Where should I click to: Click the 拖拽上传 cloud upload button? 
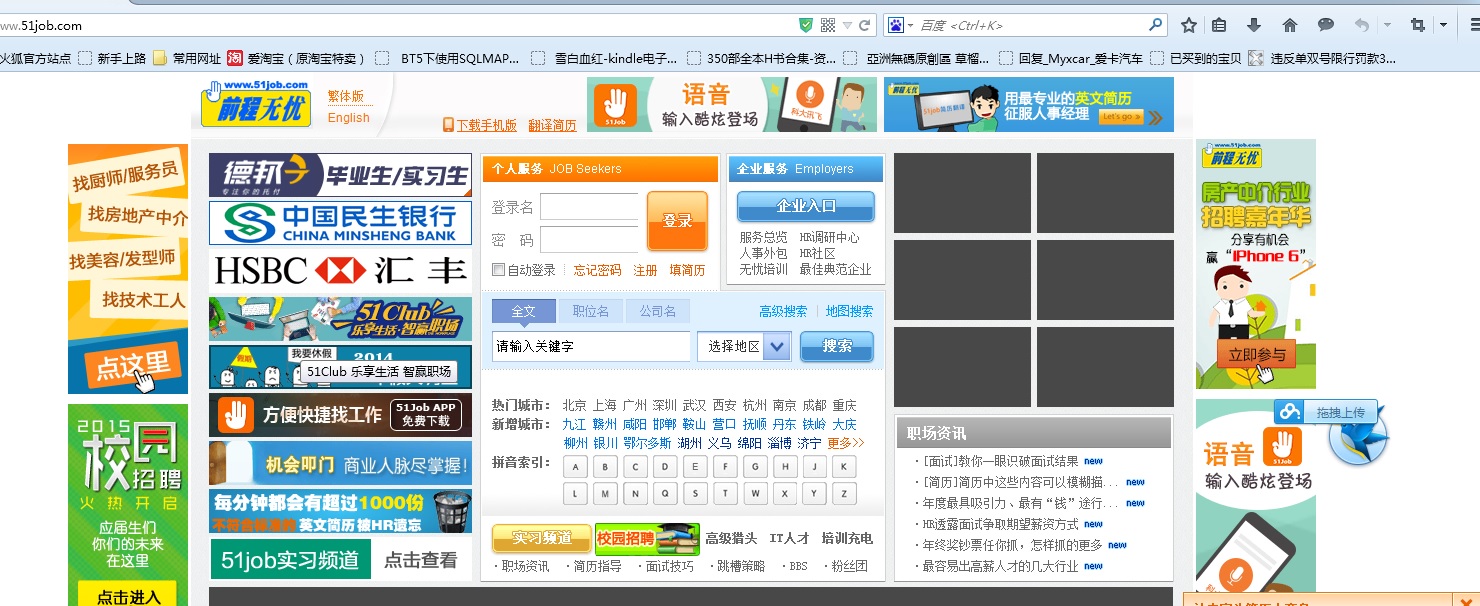pos(1326,412)
